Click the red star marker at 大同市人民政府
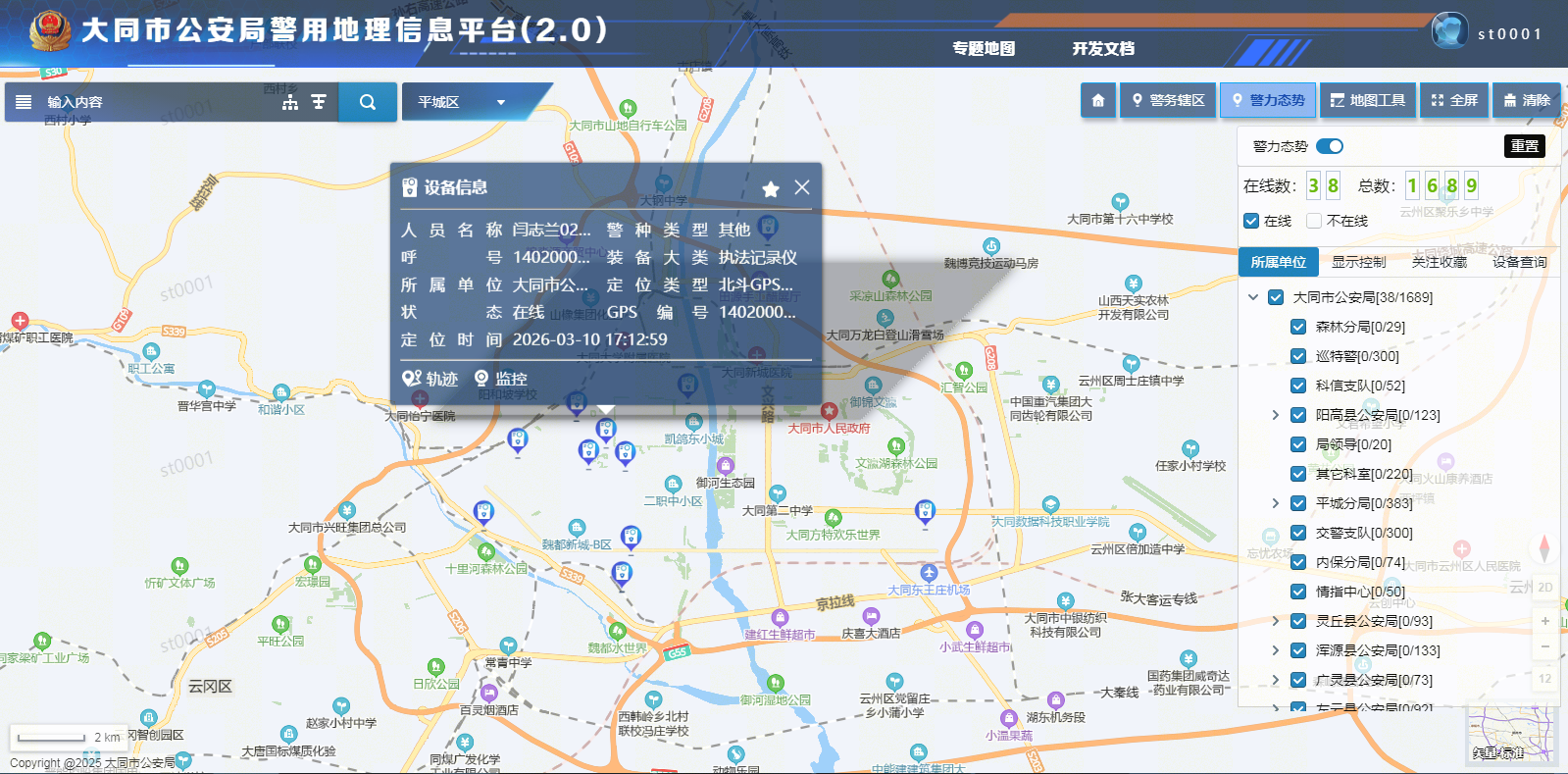Viewport: 1568px width, 774px height. click(829, 410)
